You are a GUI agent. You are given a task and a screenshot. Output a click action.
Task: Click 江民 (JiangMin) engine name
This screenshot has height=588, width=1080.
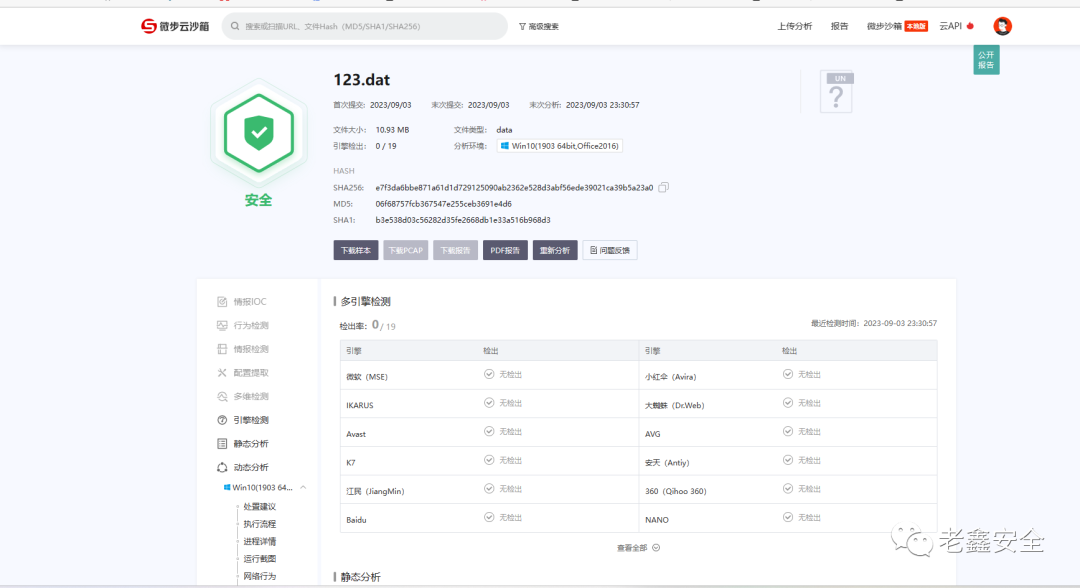click(x=375, y=491)
